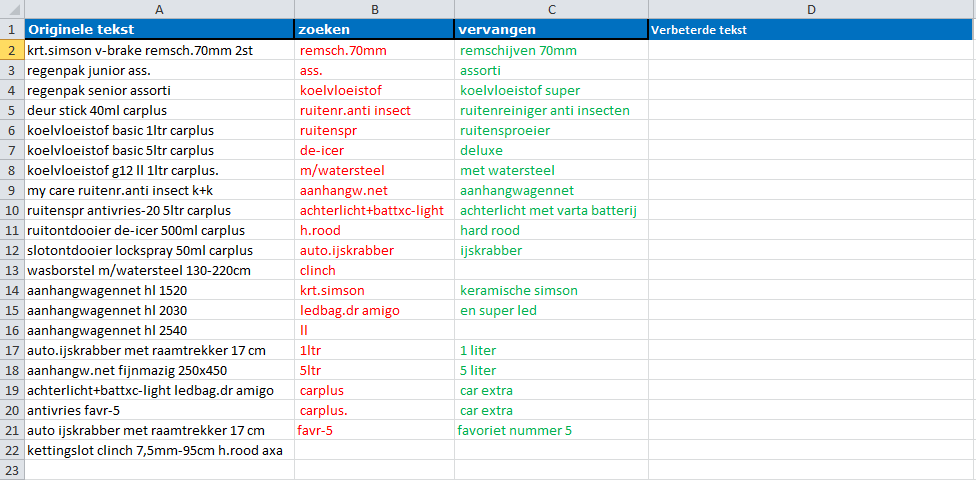The width and height of the screenshot is (976, 480).
Task: Select empty cell D2 under Verbeterde tekst
Action: click(x=812, y=50)
